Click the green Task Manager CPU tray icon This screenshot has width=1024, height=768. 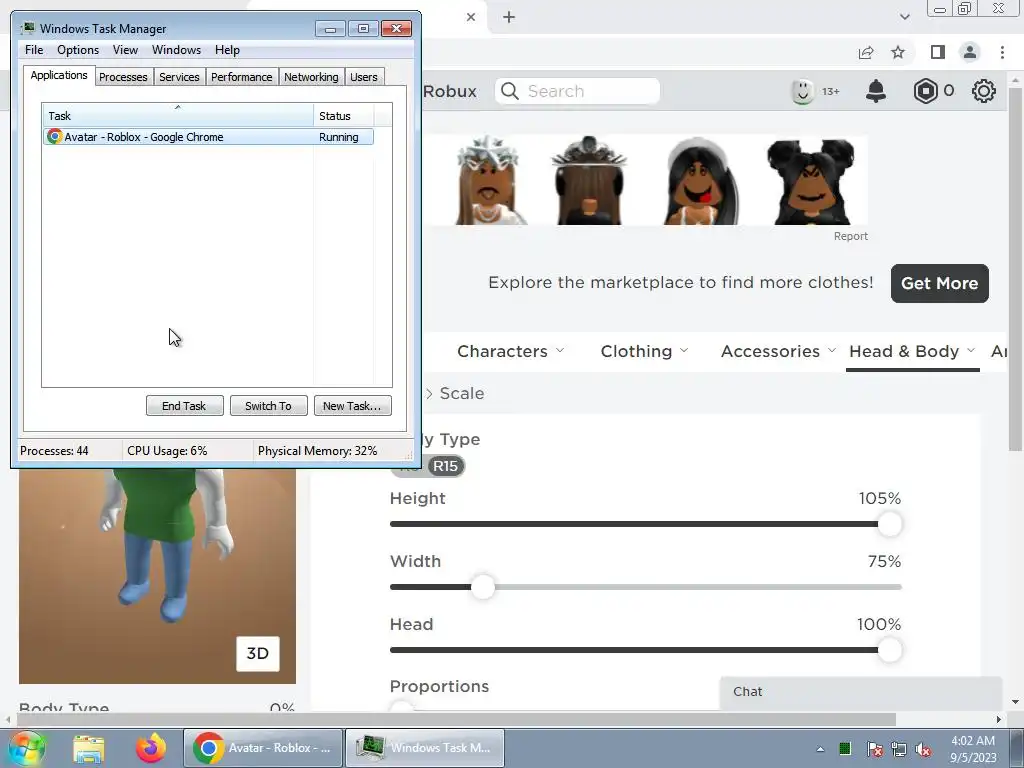click(x=845, y=748)
